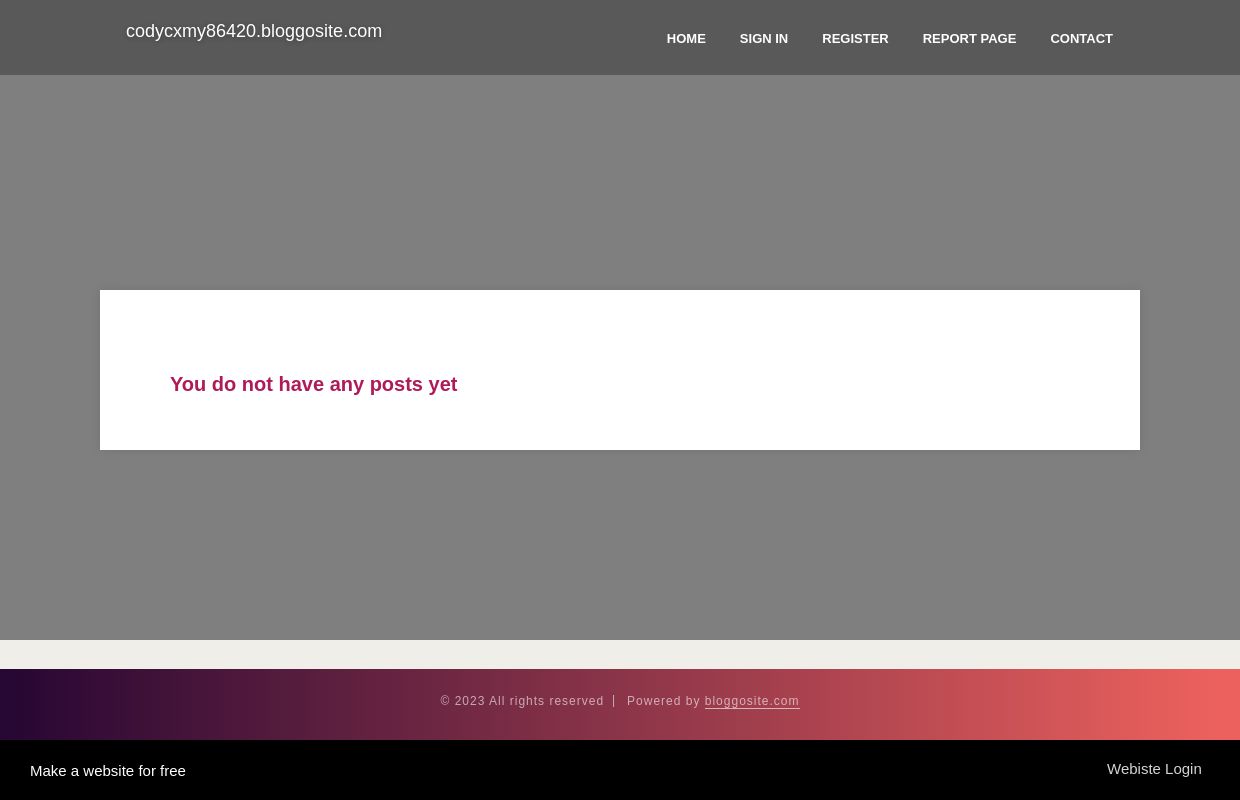The width and height of the screenshot is (1240, 800).
Task: Click the gray background above the content card
Action: [620, 180]
